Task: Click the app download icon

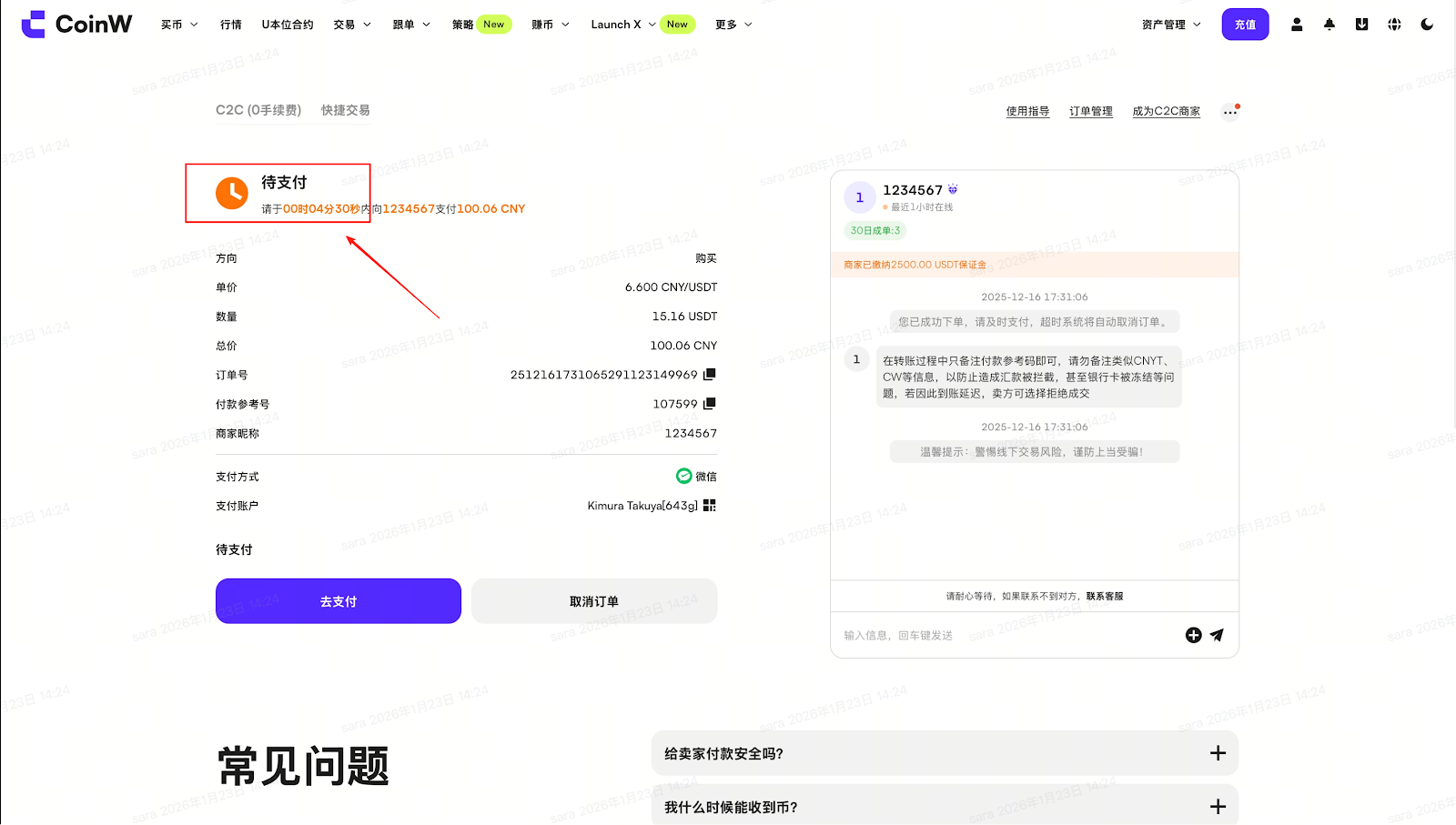Action: click(1361, 25)
